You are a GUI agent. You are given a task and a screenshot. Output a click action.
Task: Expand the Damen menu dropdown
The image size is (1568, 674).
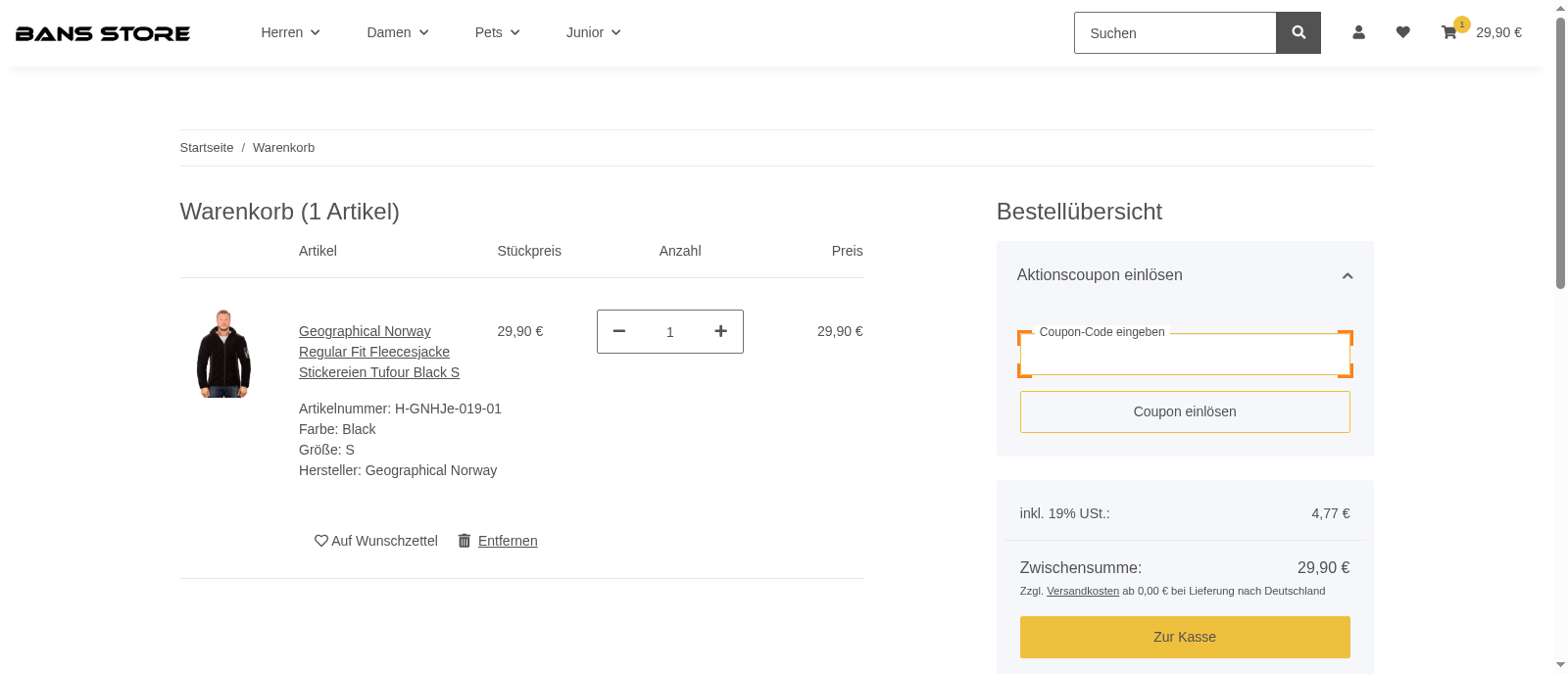pyautogui.click(x=397, y=32)
